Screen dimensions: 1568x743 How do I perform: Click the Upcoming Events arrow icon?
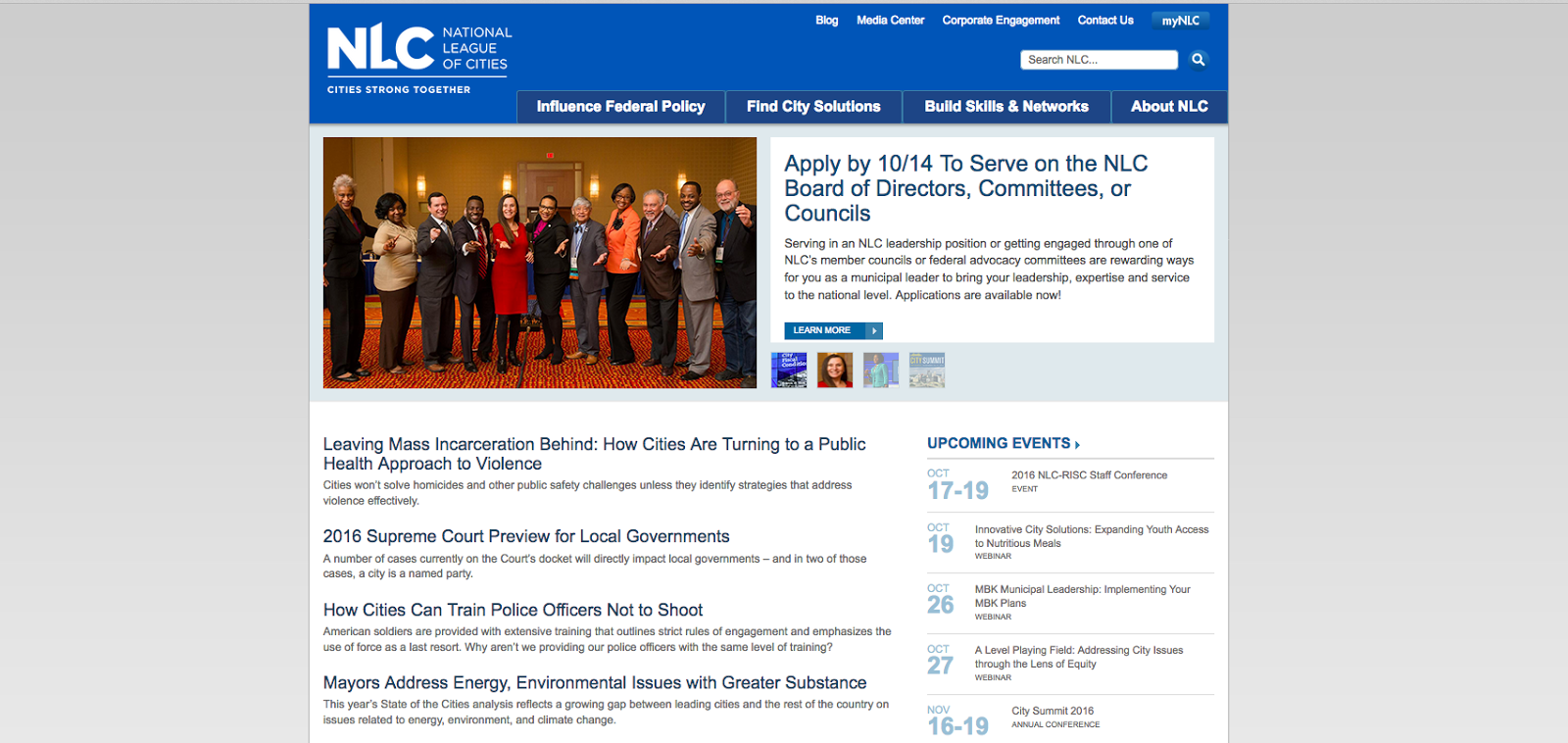tap(1077, 445)
